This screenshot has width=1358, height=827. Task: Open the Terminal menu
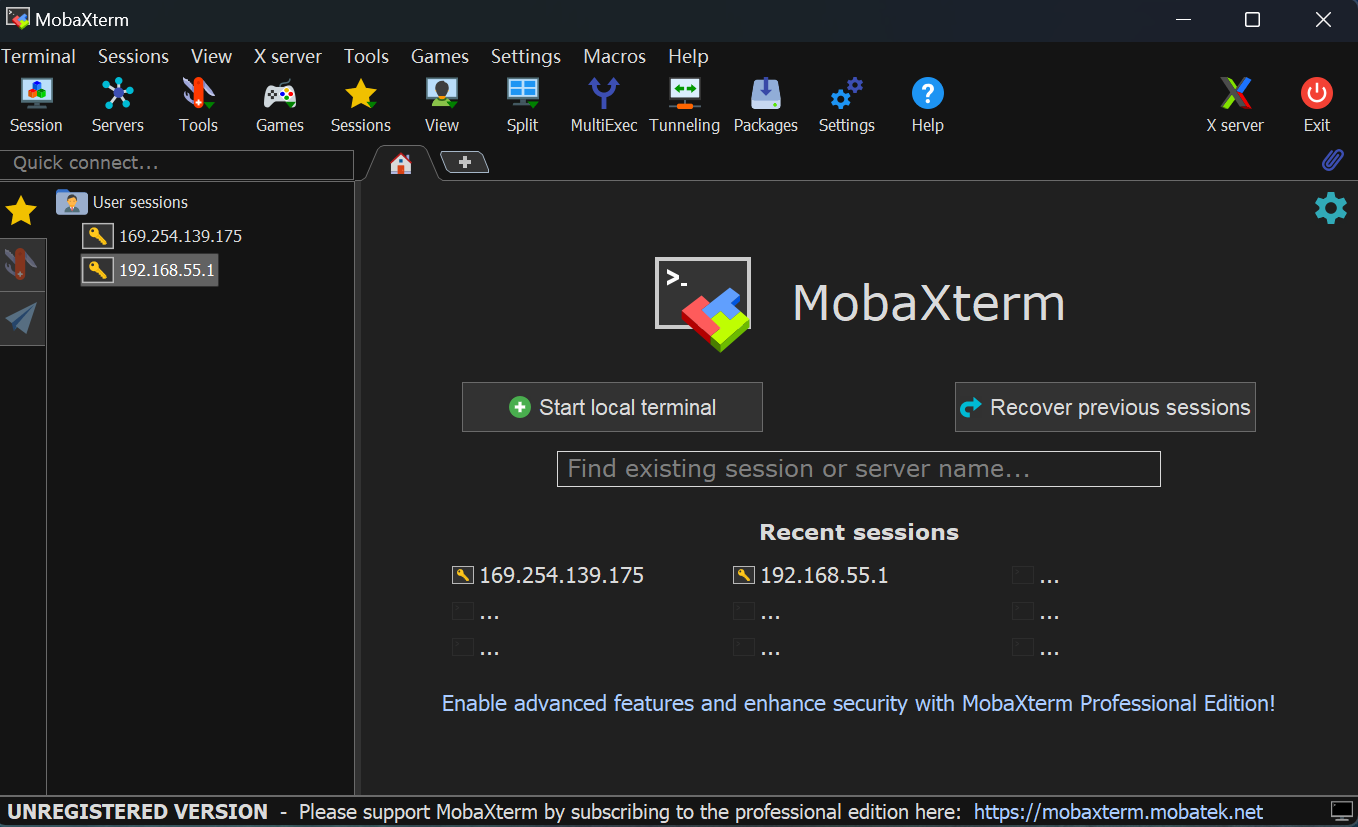[39, 56]
